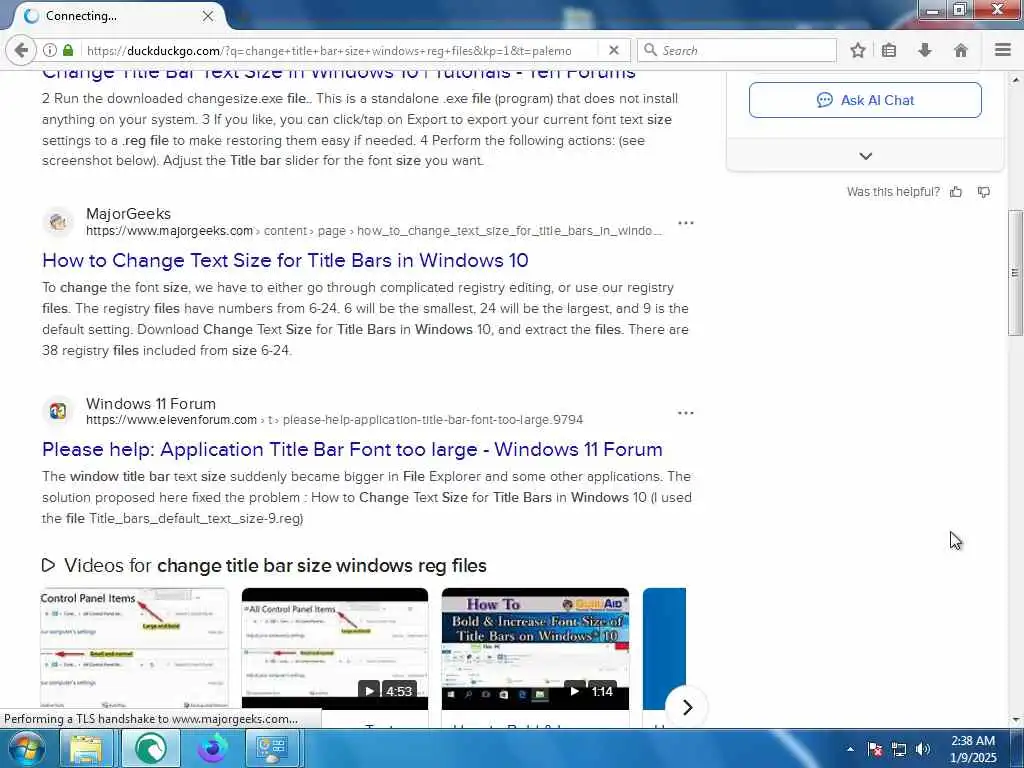Go back using the browser back arrow
1024x768 pixels.
(20, 50)
